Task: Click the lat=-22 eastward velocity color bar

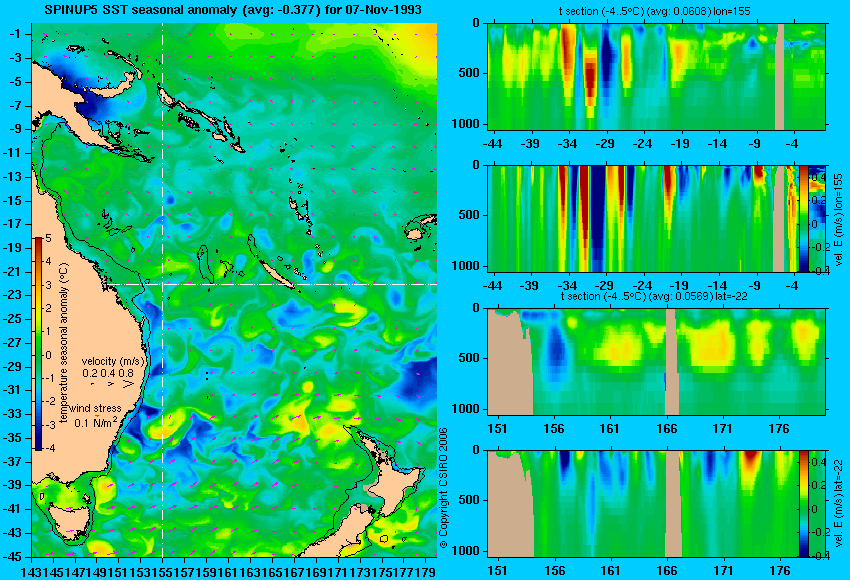Action: (x=803, y=504)
